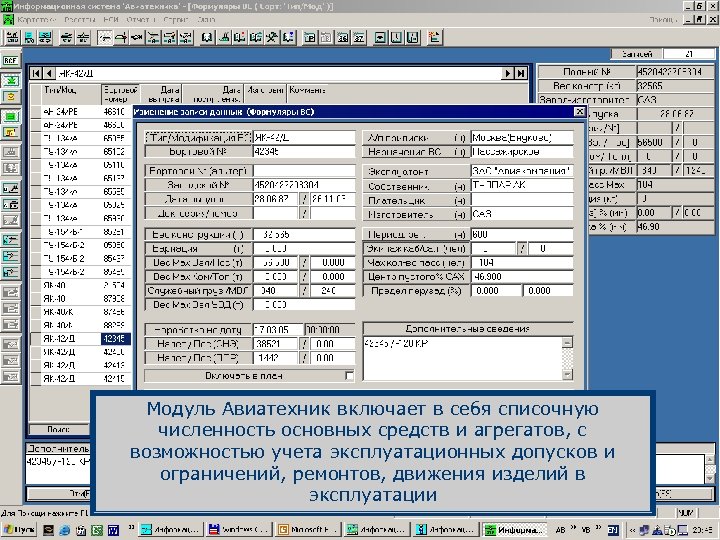Open the Отчеты menu
Screen dimensions: 720x540
[141, 20]
